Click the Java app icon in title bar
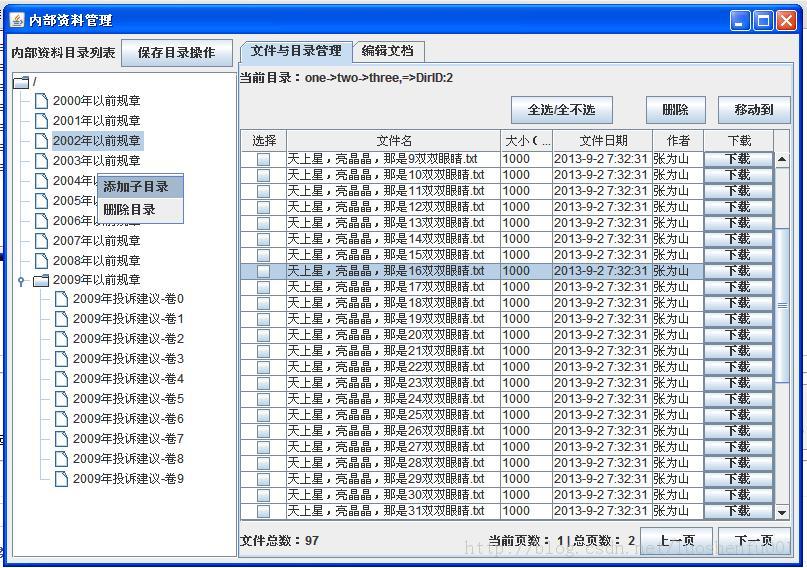The height and width of the screenshot is (568, 807). point(17,20)
